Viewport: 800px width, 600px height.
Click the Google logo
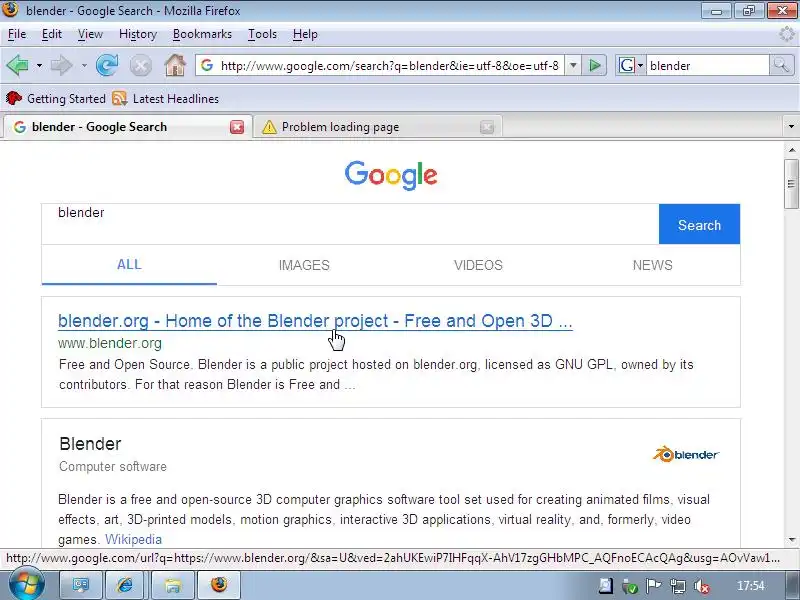[x=391, y=175]
